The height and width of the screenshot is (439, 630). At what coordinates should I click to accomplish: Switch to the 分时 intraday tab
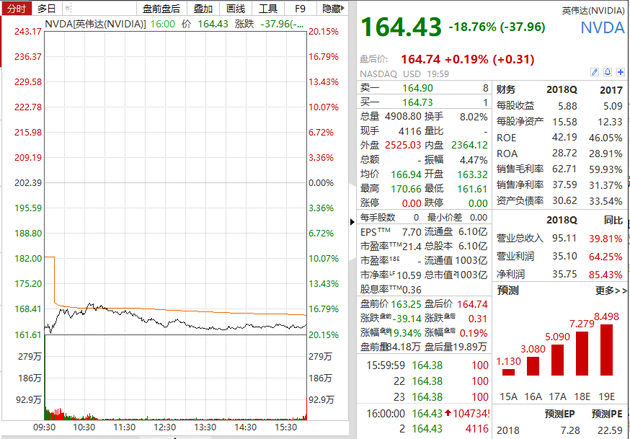(16, 8)
